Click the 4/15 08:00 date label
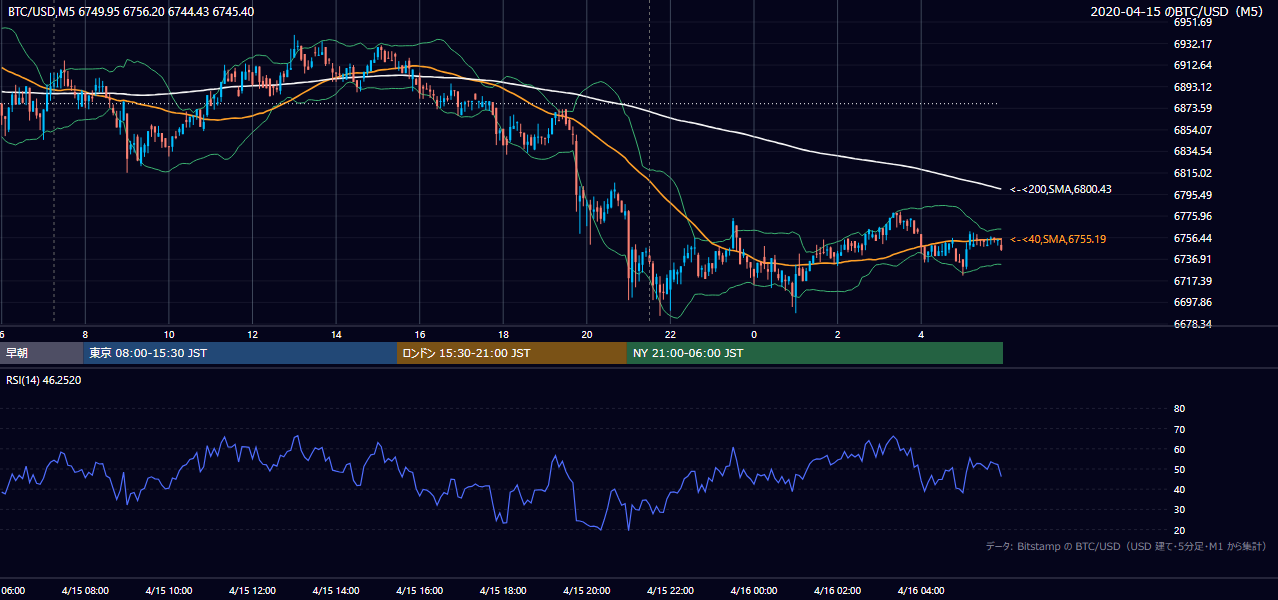This screenshot has width=1278, height=600. point(85,591)
